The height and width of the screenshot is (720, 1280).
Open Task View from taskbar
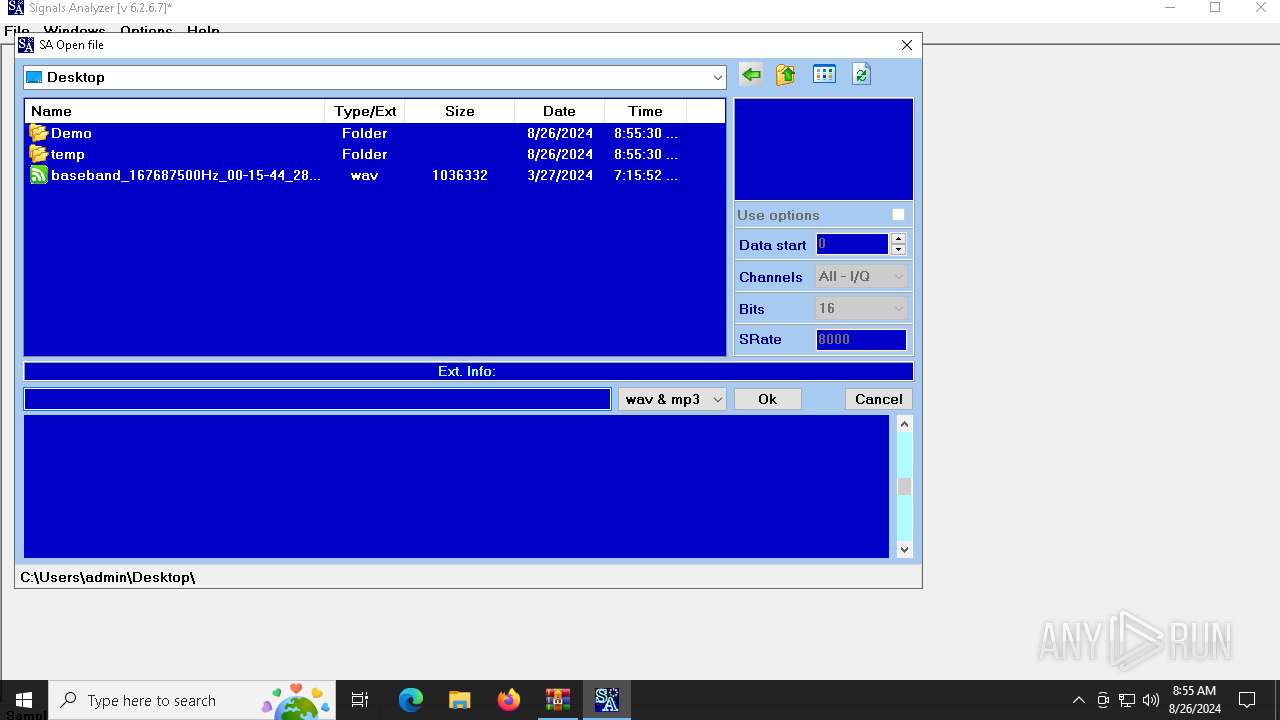pos(360,700)
